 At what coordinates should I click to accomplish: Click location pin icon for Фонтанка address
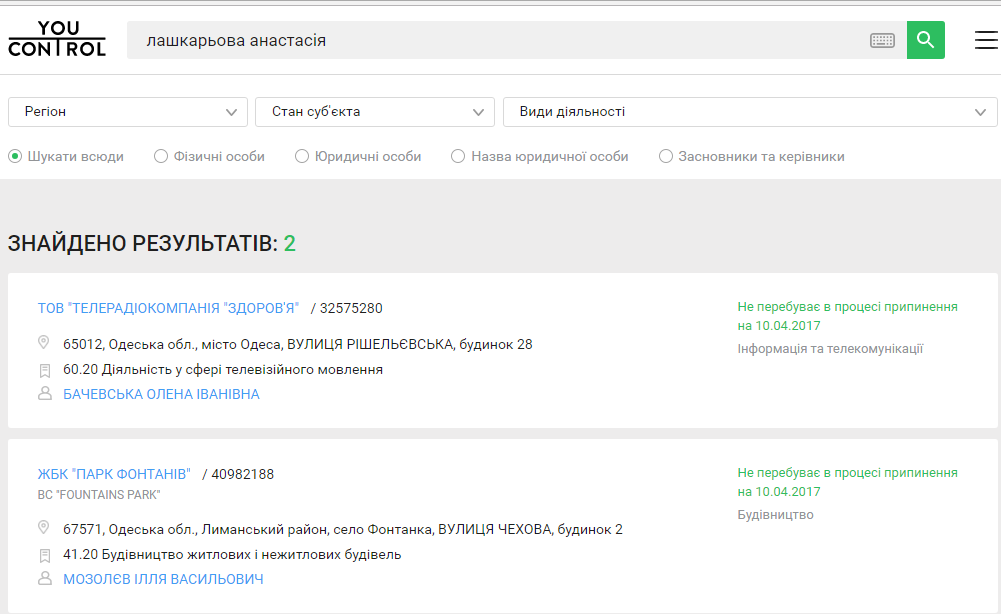click(44, 528)
